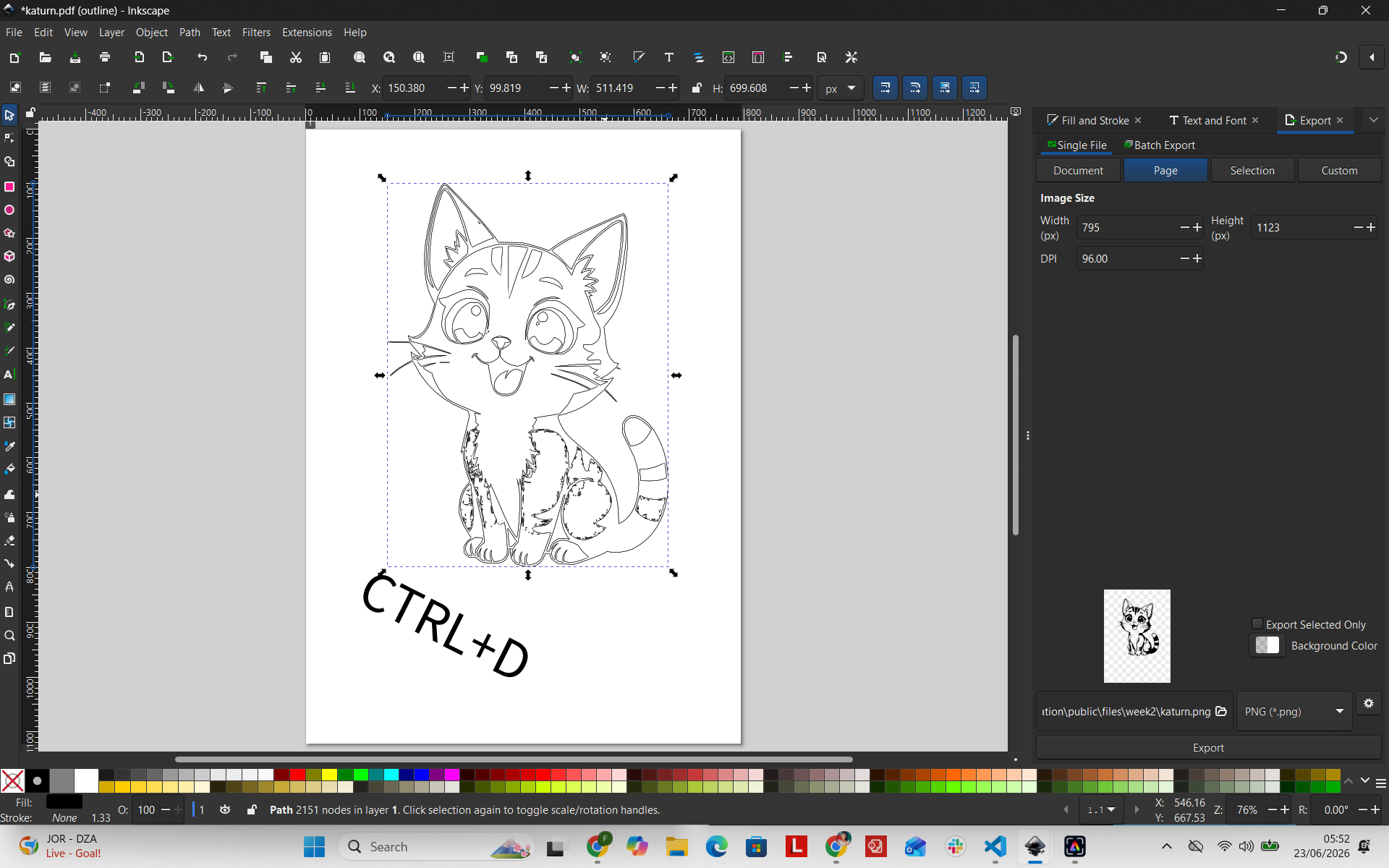
Task: Toggle width/height ratio lock
Action: tap(696, 88)
